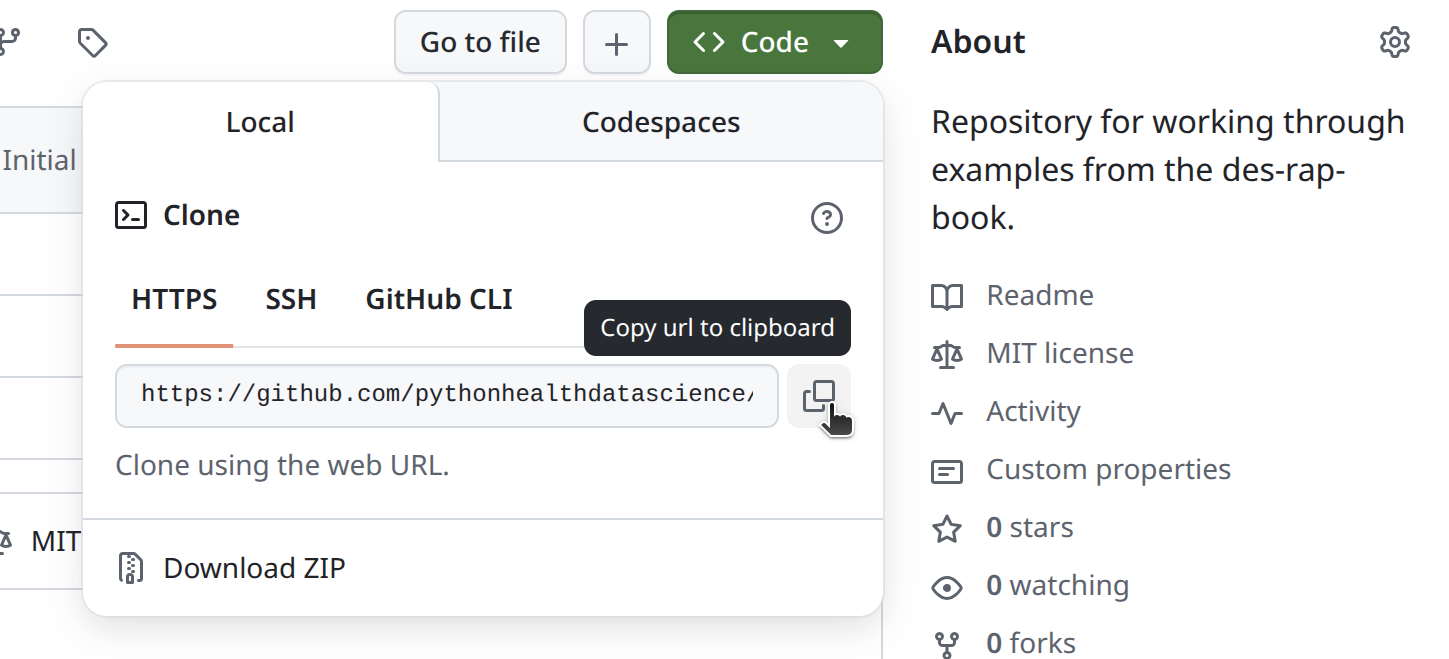Click the Download ZIP link
The width and height of the screenshot is (1449, 659).
(x=254, y=568)
